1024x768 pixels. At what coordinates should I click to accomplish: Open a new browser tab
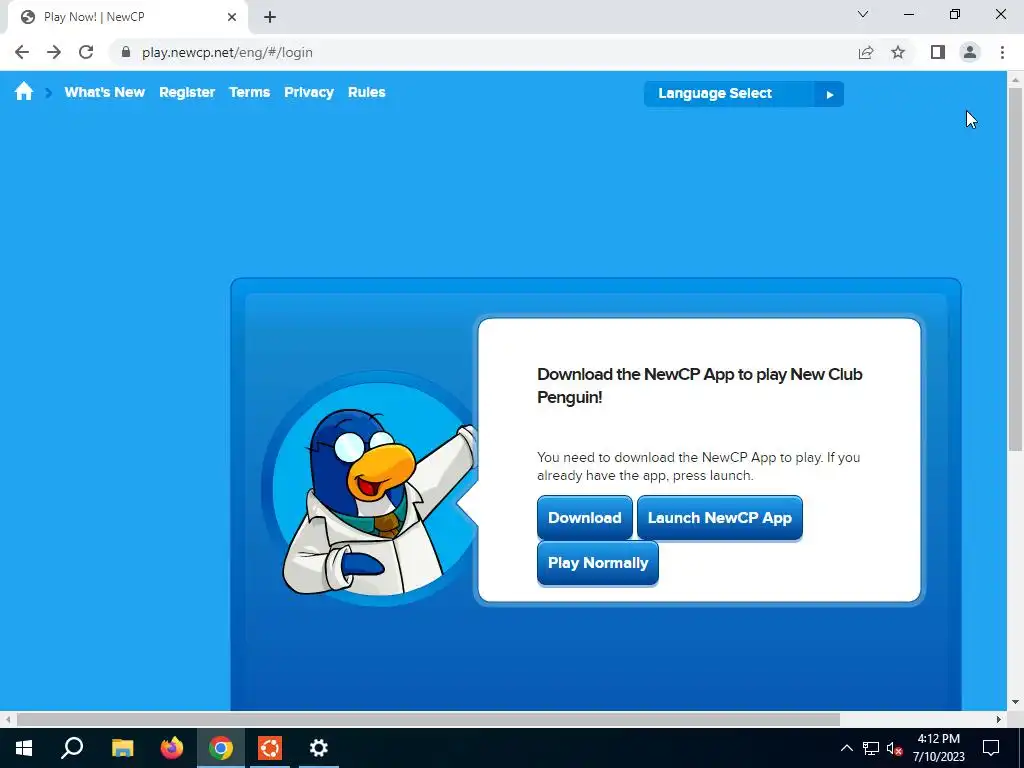270,17
